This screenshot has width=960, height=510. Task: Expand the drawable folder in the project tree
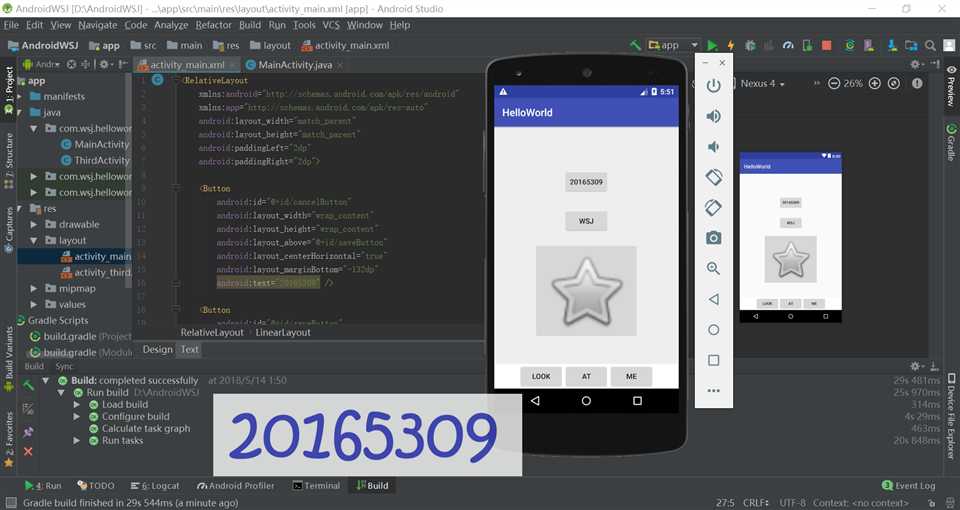click(x=33, y=225)
